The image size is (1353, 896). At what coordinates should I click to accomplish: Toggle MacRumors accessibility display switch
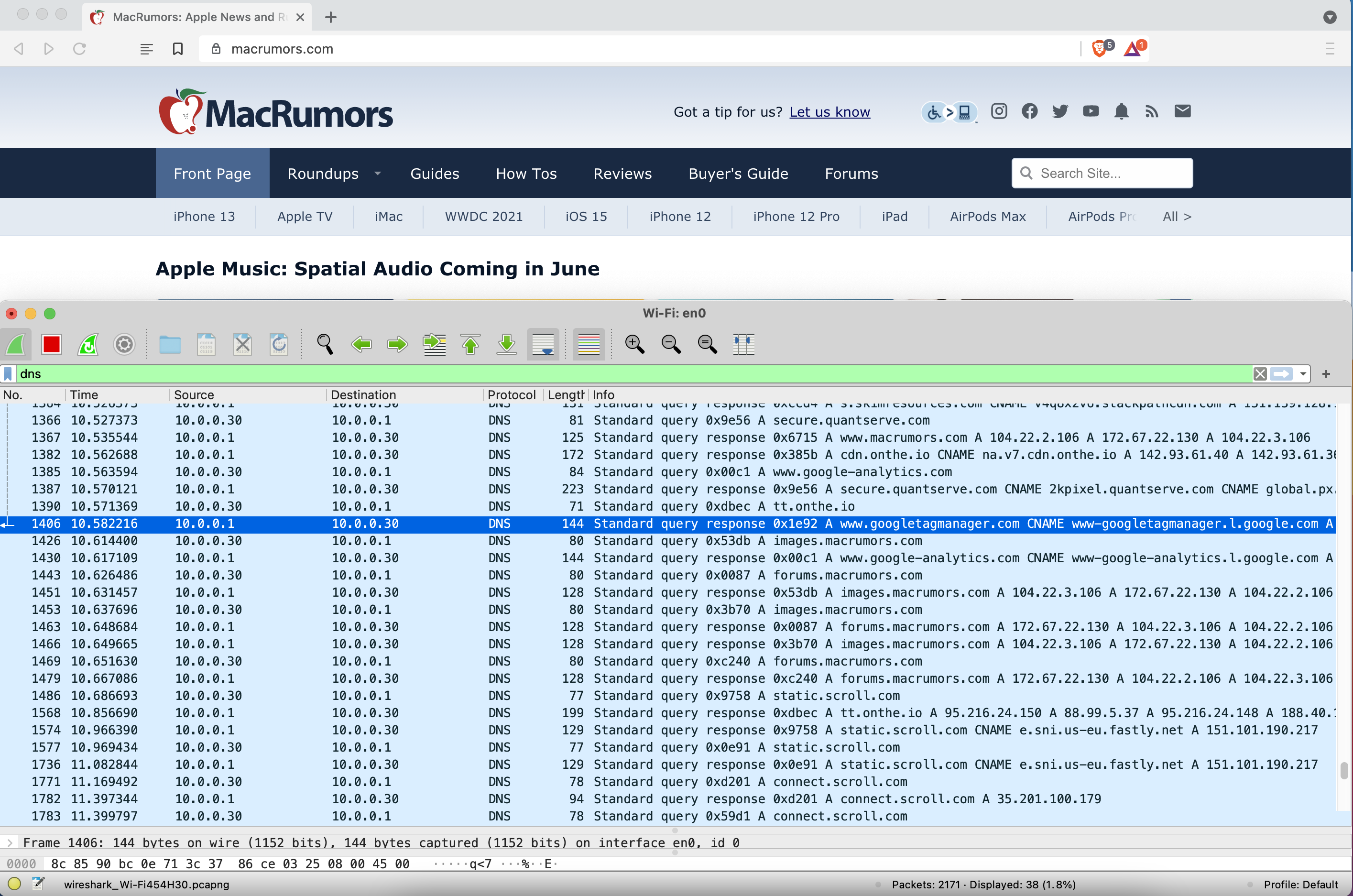(949, 112)
